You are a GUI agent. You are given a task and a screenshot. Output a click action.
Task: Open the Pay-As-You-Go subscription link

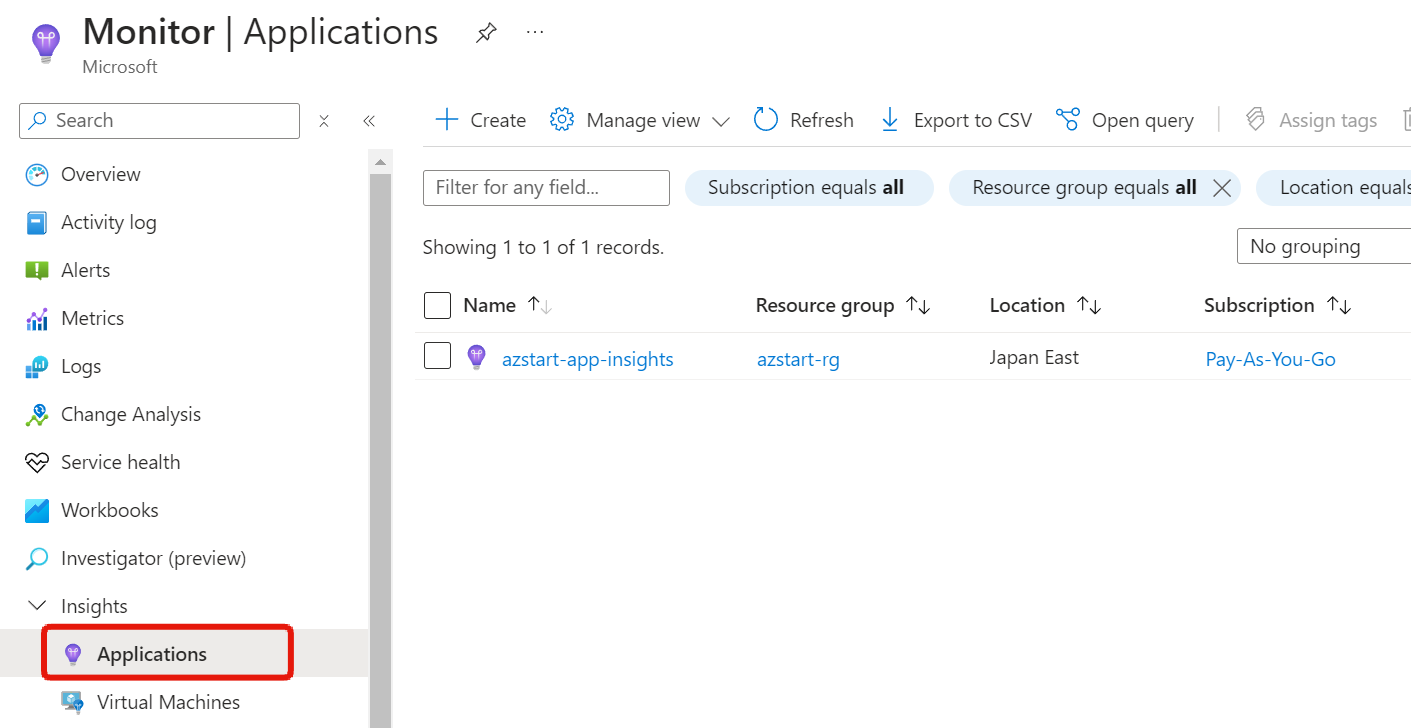tap(1270, 359)
